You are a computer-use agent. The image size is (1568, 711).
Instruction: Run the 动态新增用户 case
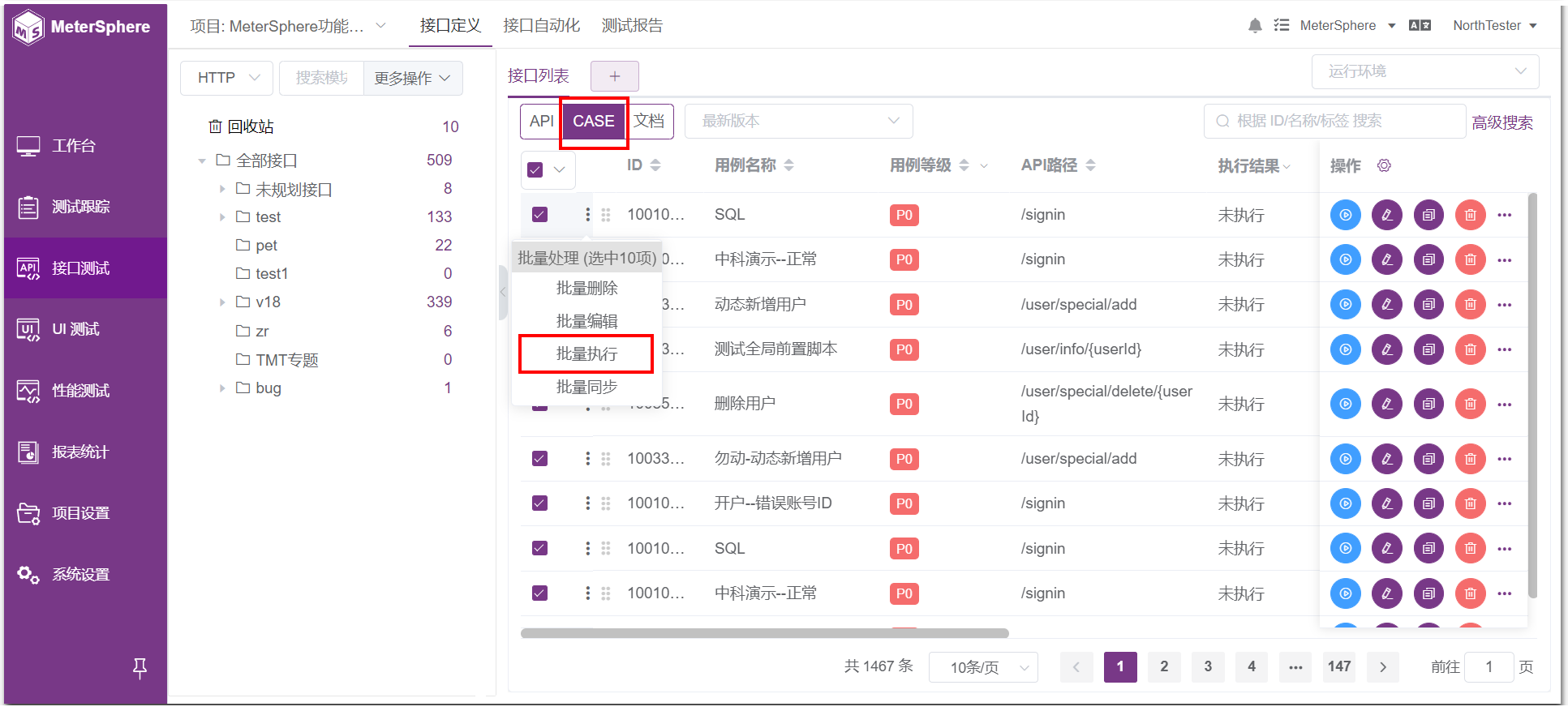tap(1345, 305)
